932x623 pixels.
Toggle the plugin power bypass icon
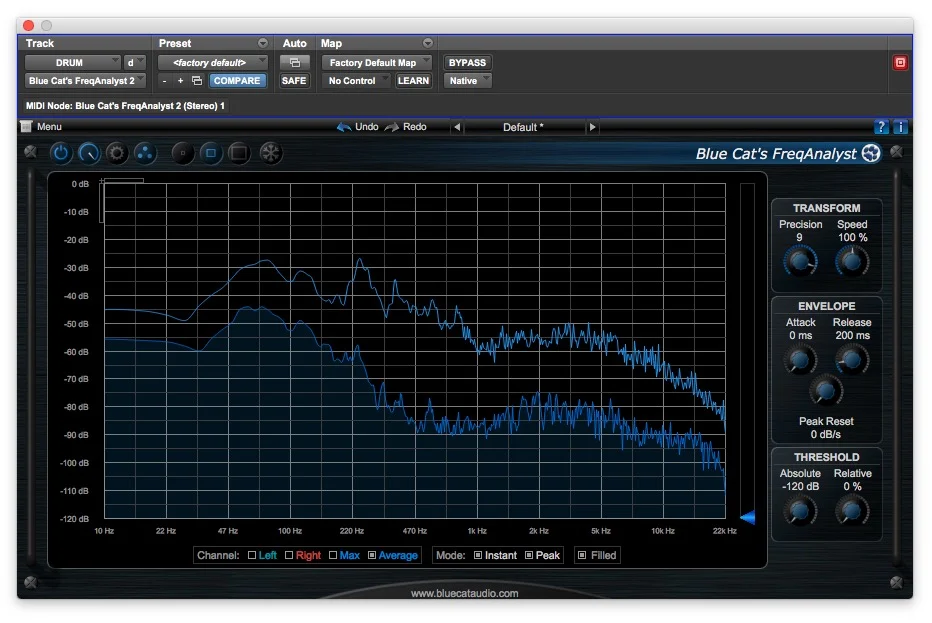point(60,153)
